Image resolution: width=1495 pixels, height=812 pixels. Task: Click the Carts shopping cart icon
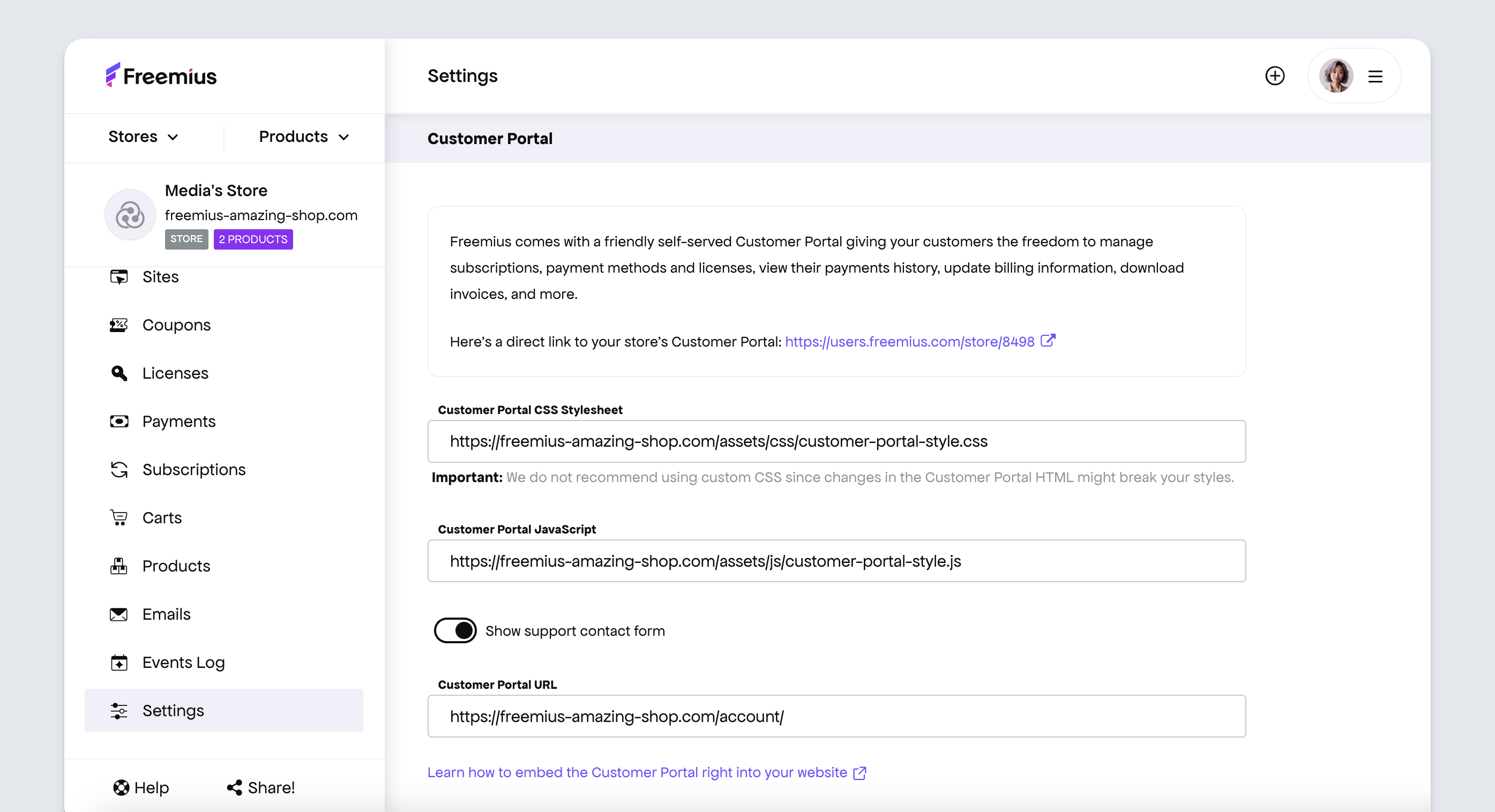point(119,517)
